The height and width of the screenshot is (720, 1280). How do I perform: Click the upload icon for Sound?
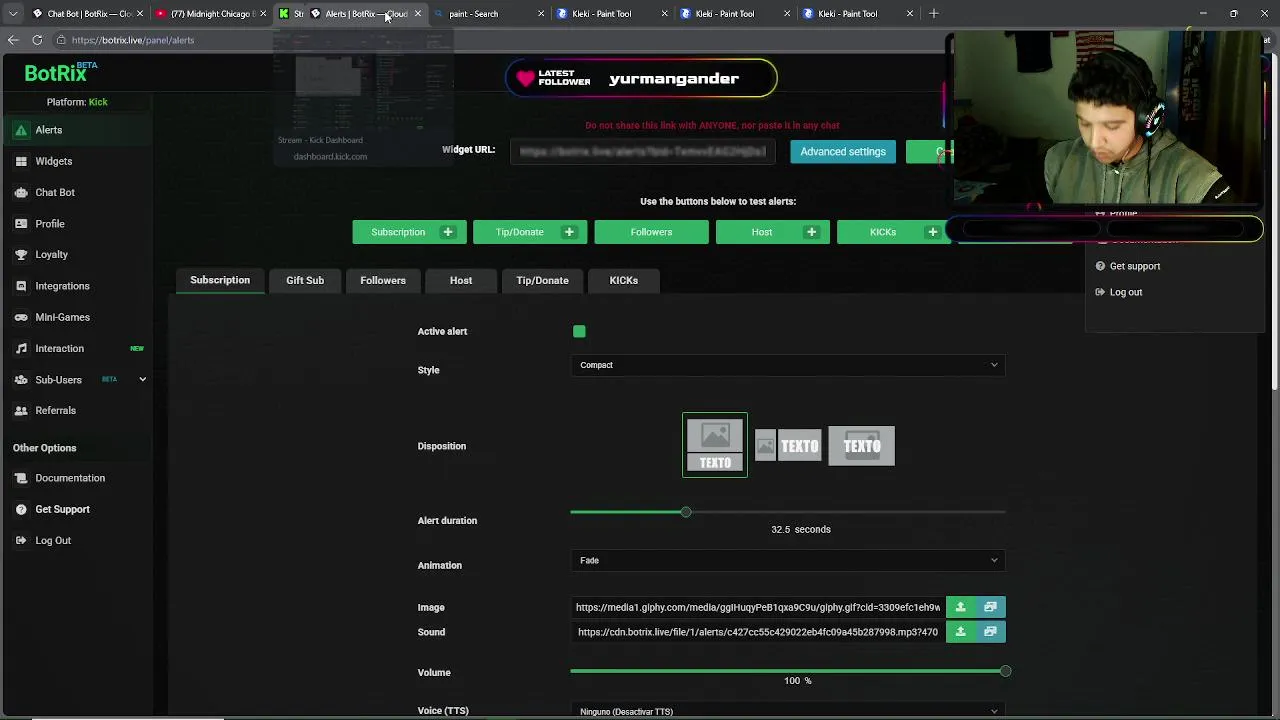(x=960, y=632)
